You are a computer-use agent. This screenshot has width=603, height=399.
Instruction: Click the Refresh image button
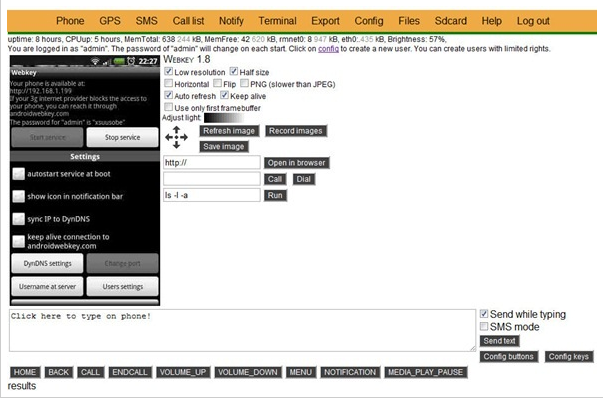click(229, 131)
